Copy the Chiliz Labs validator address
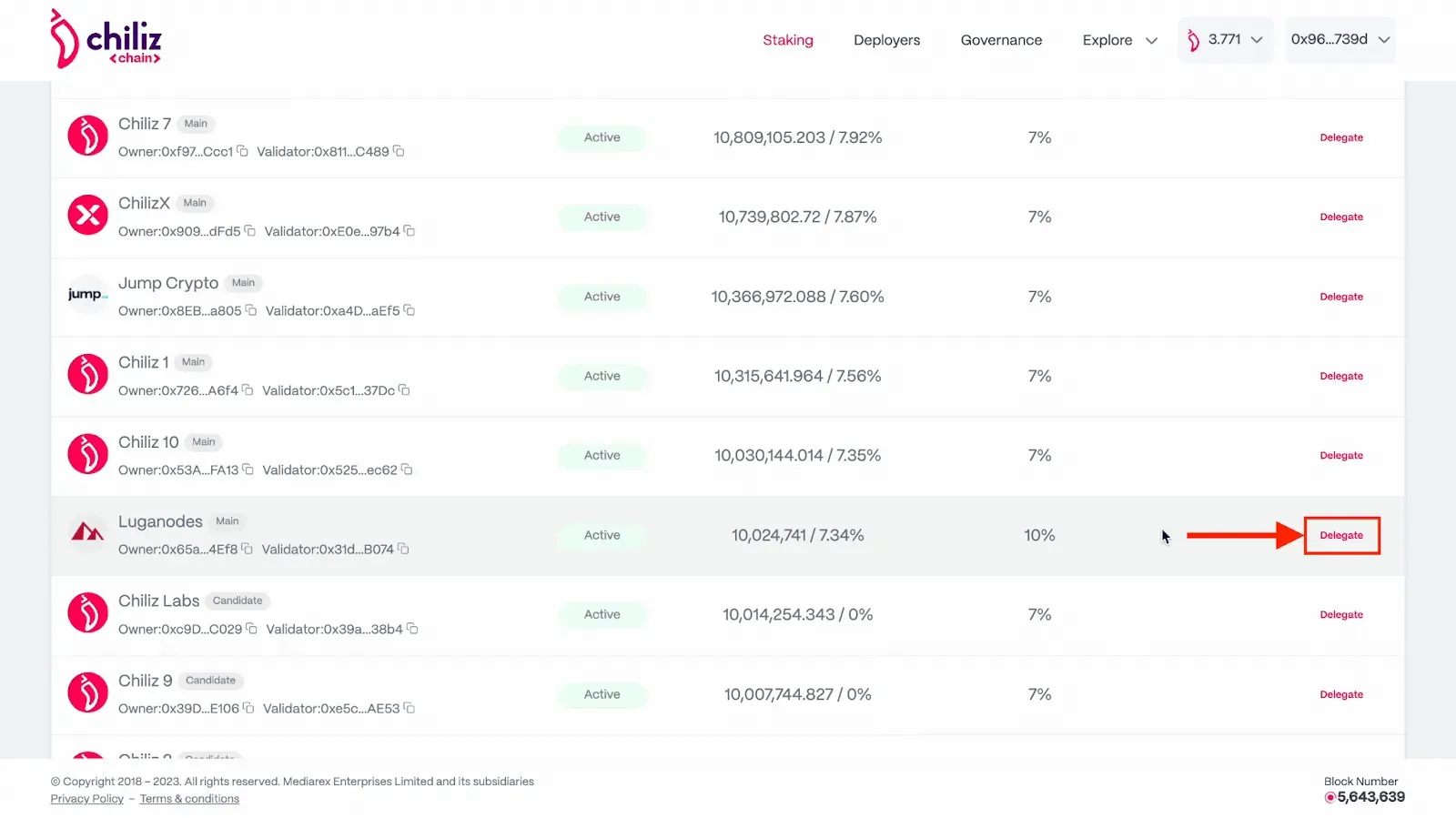The width and height of the screenshot is (1456, 818). tap(412, 629)
